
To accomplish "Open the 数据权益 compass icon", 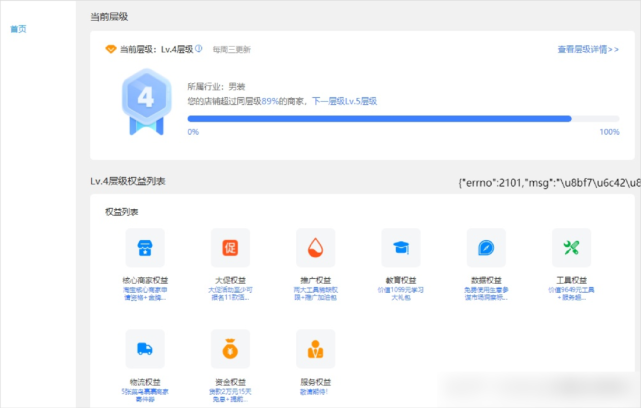I will (x=486, y=248).
